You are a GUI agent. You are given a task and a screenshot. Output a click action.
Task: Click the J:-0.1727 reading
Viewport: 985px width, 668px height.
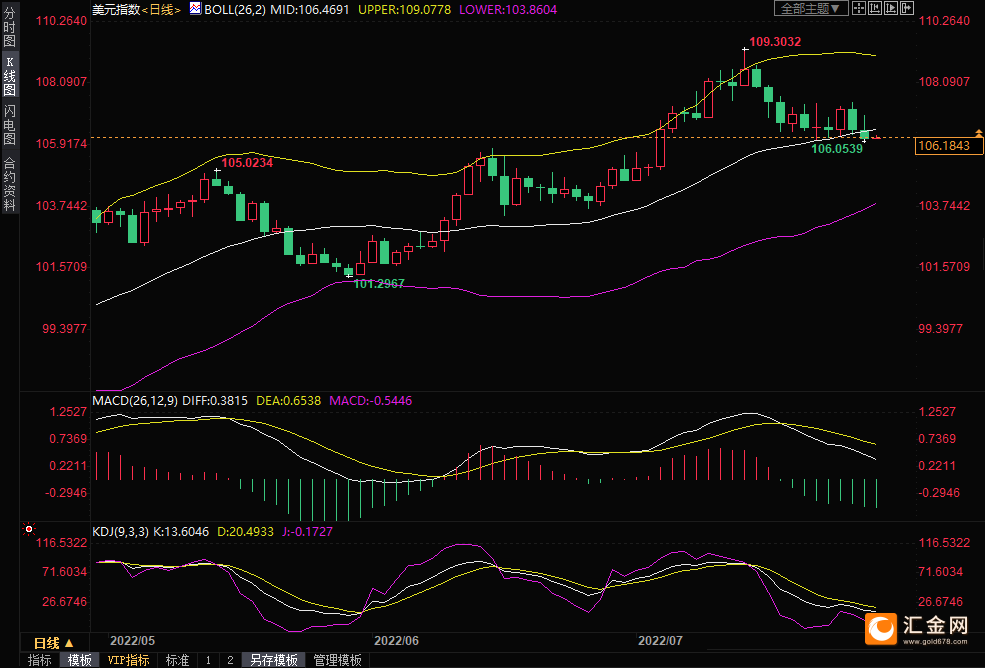click(307, 532)
